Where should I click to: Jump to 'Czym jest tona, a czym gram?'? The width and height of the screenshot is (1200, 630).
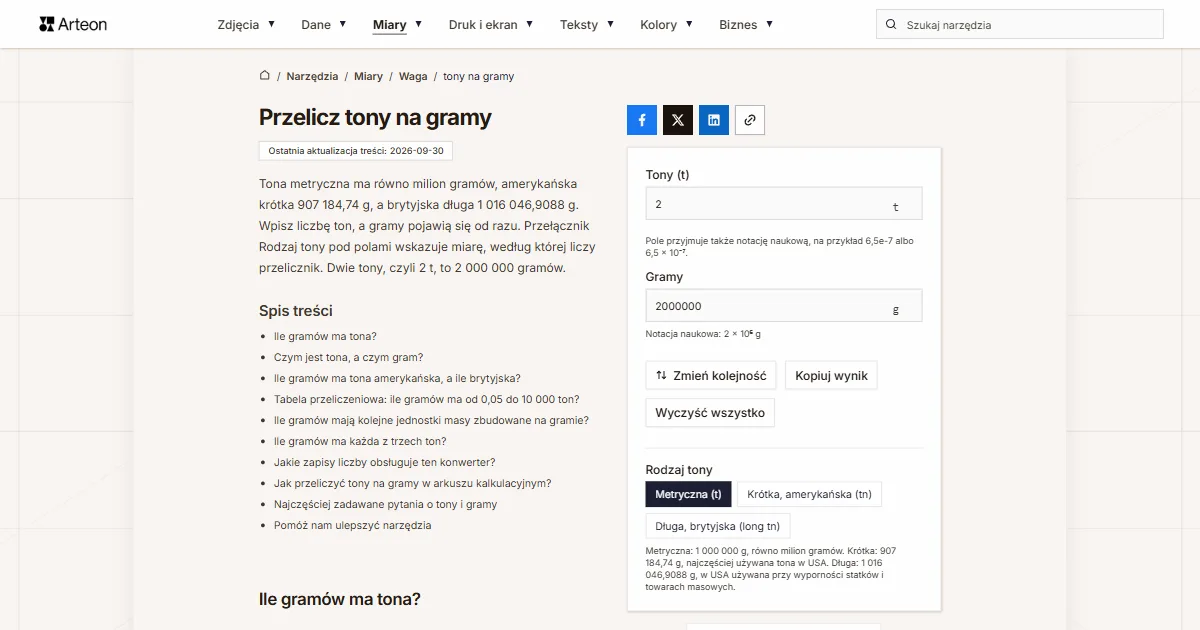tap(348, 357)
